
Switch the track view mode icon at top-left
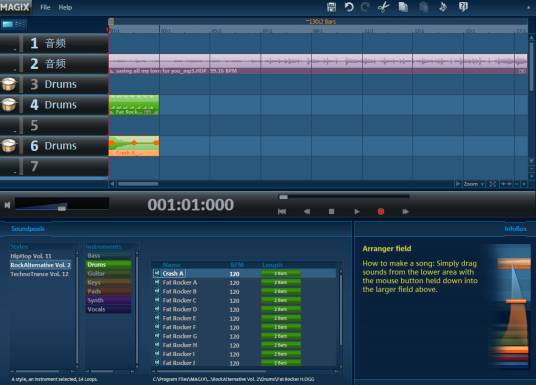[x=8, y=24]
